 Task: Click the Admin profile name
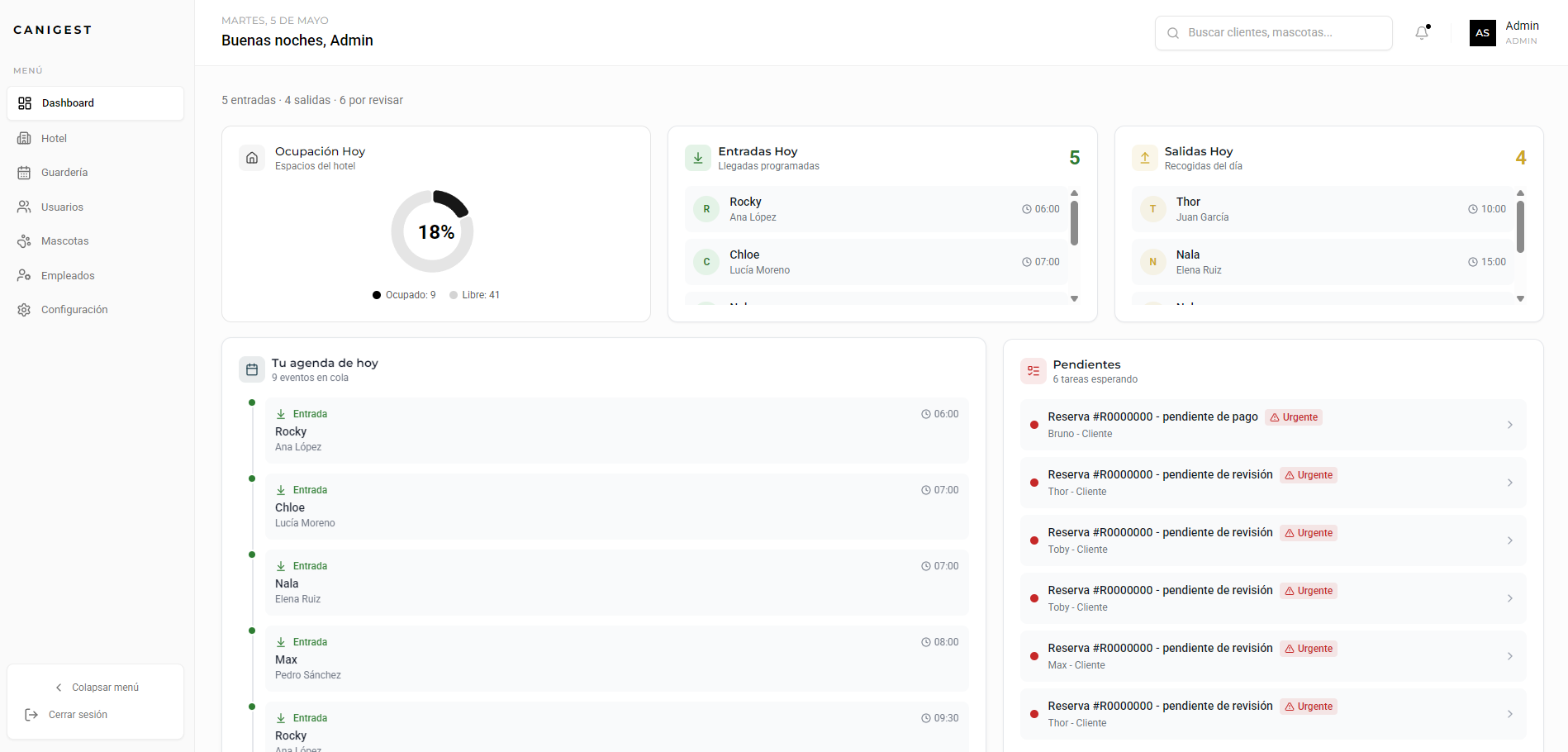[x=1522, y=26]
